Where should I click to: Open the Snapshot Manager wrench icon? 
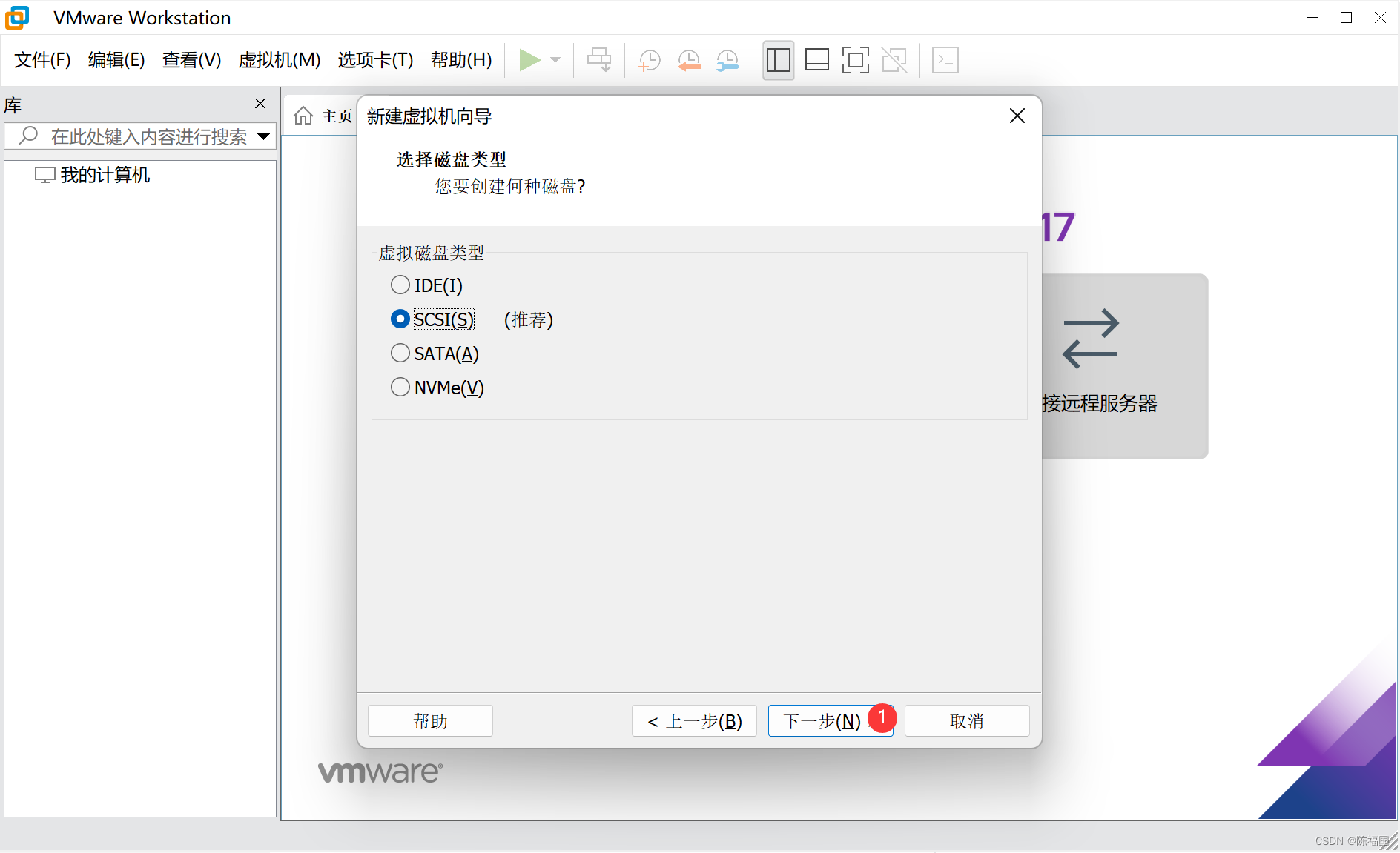click(727, 60)
